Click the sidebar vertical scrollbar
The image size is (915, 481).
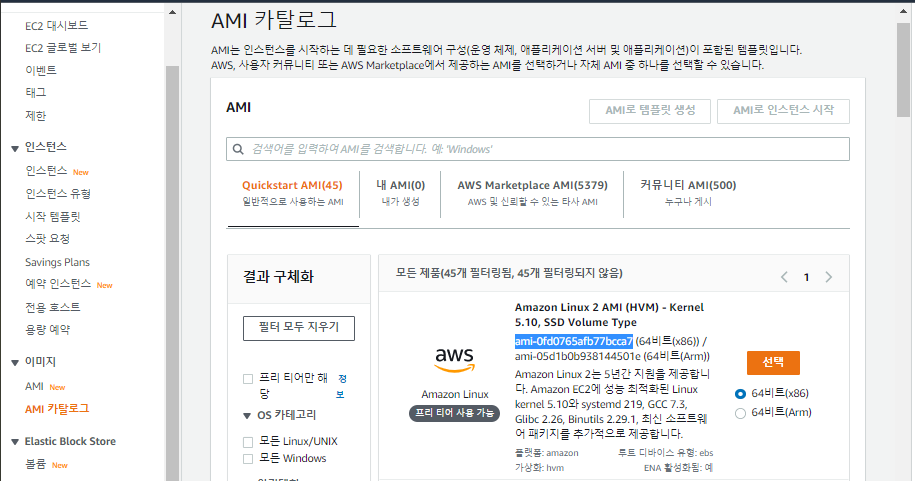click(x=173, y=273)
